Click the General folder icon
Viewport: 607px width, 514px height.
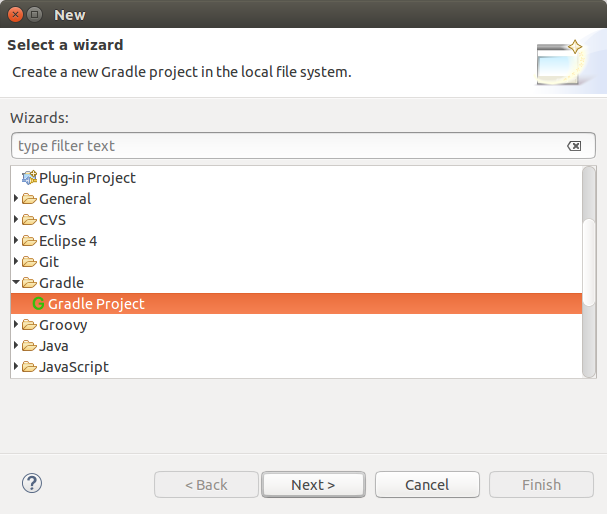point(29,199)
